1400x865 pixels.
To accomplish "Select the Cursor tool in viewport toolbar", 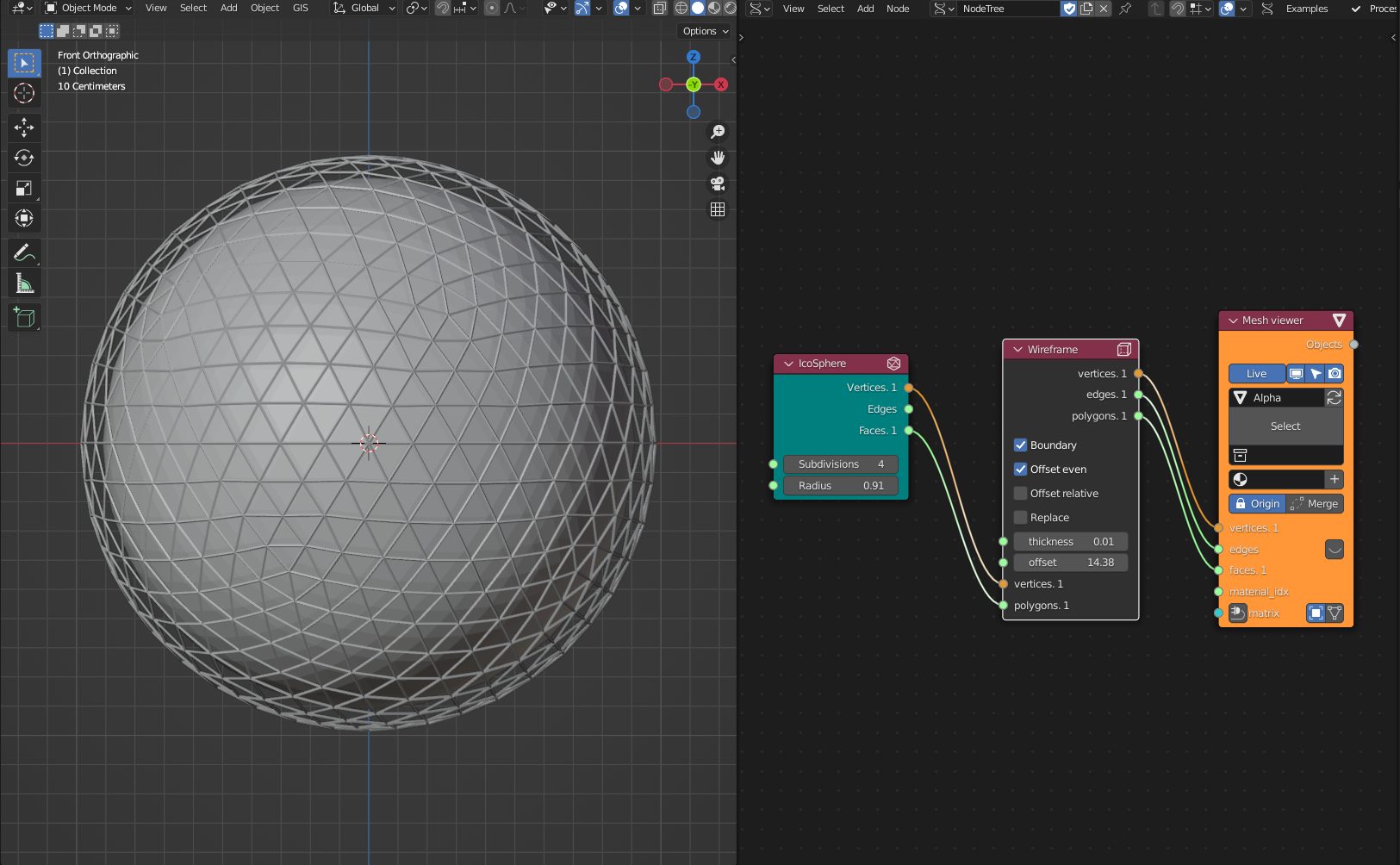I will point(24,93).
